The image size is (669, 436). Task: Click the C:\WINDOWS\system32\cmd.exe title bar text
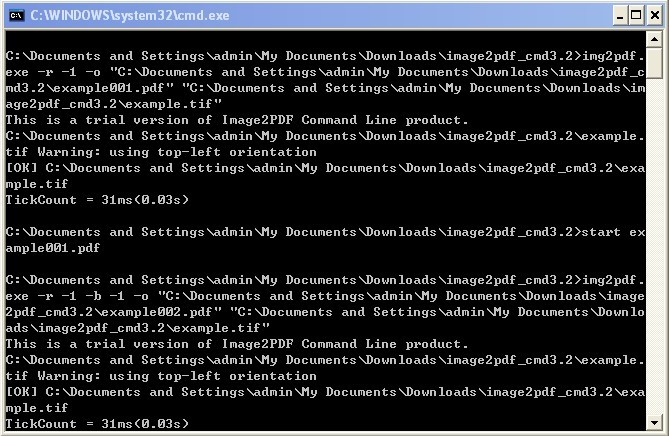[x=130, y=16]
